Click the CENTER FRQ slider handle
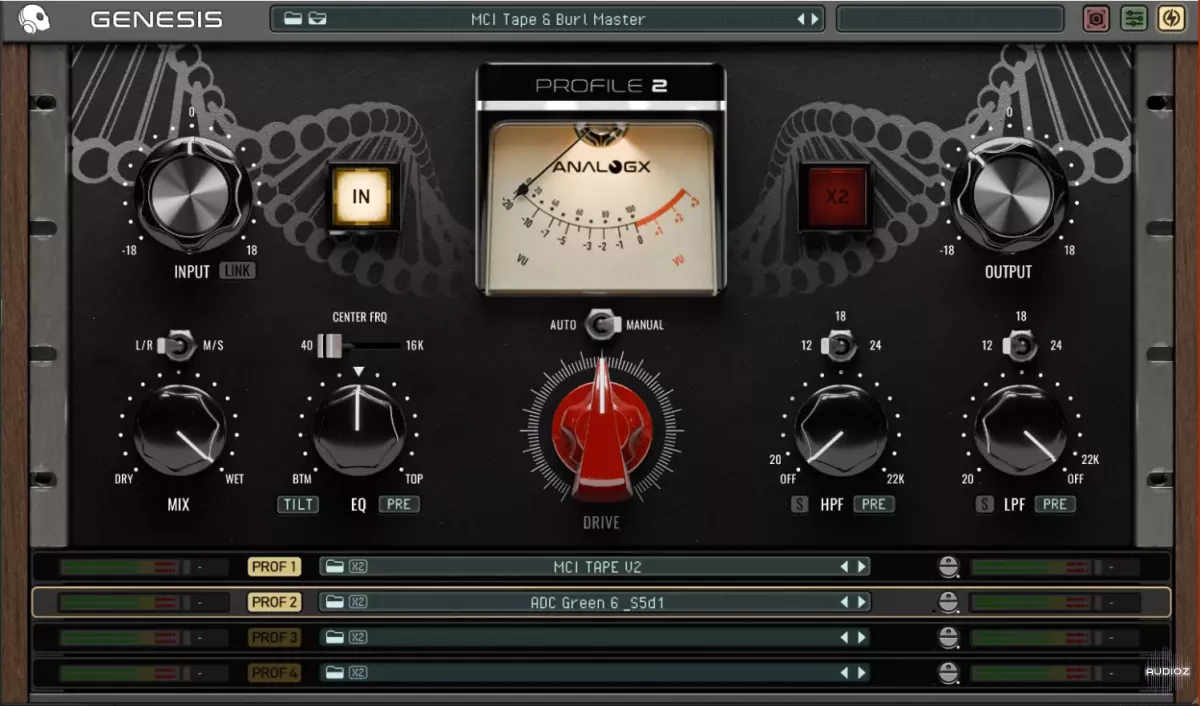Viewport: 1200px width, 706px height. (x=330, y=346)
